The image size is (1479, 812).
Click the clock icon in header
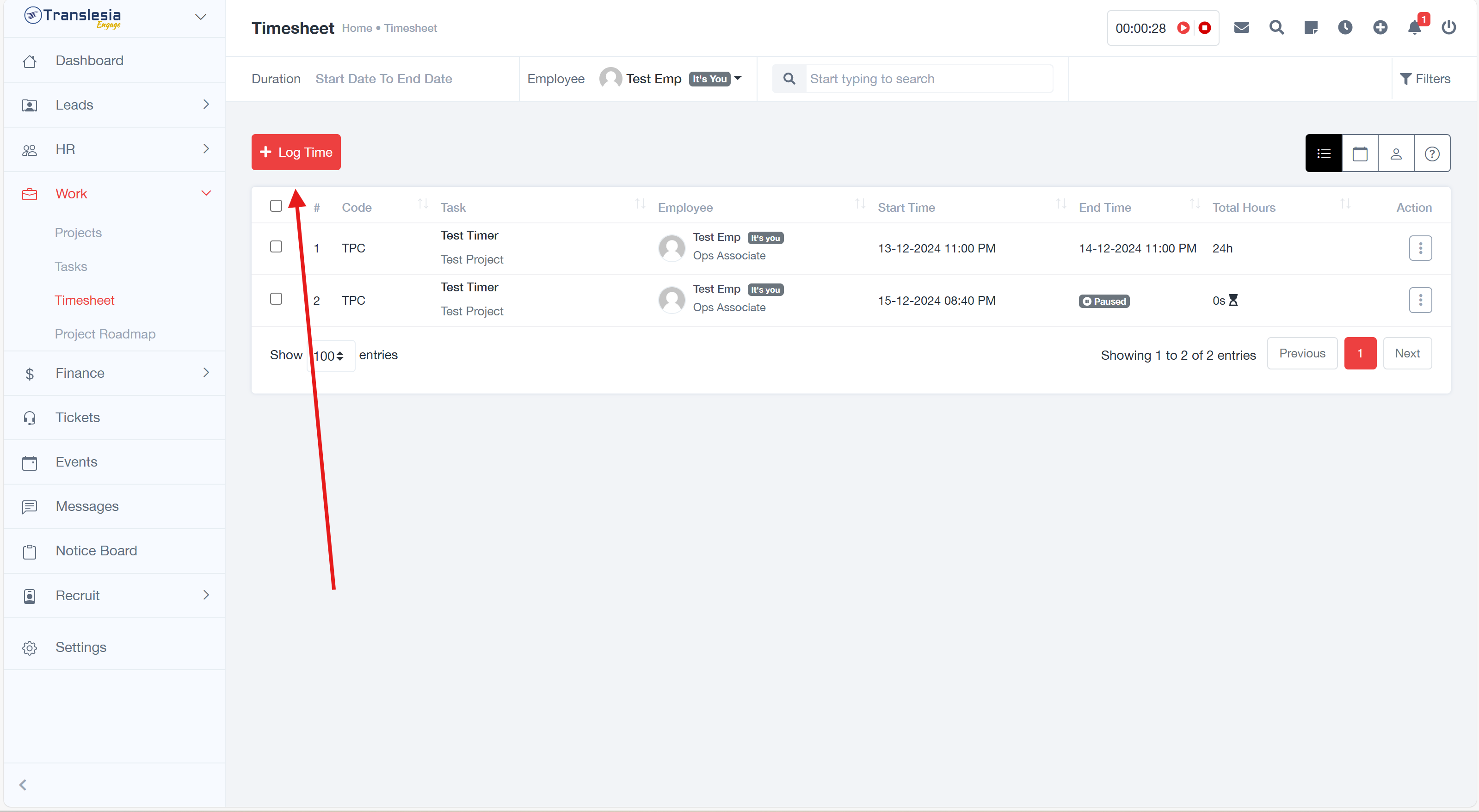tap(1345, 28)
